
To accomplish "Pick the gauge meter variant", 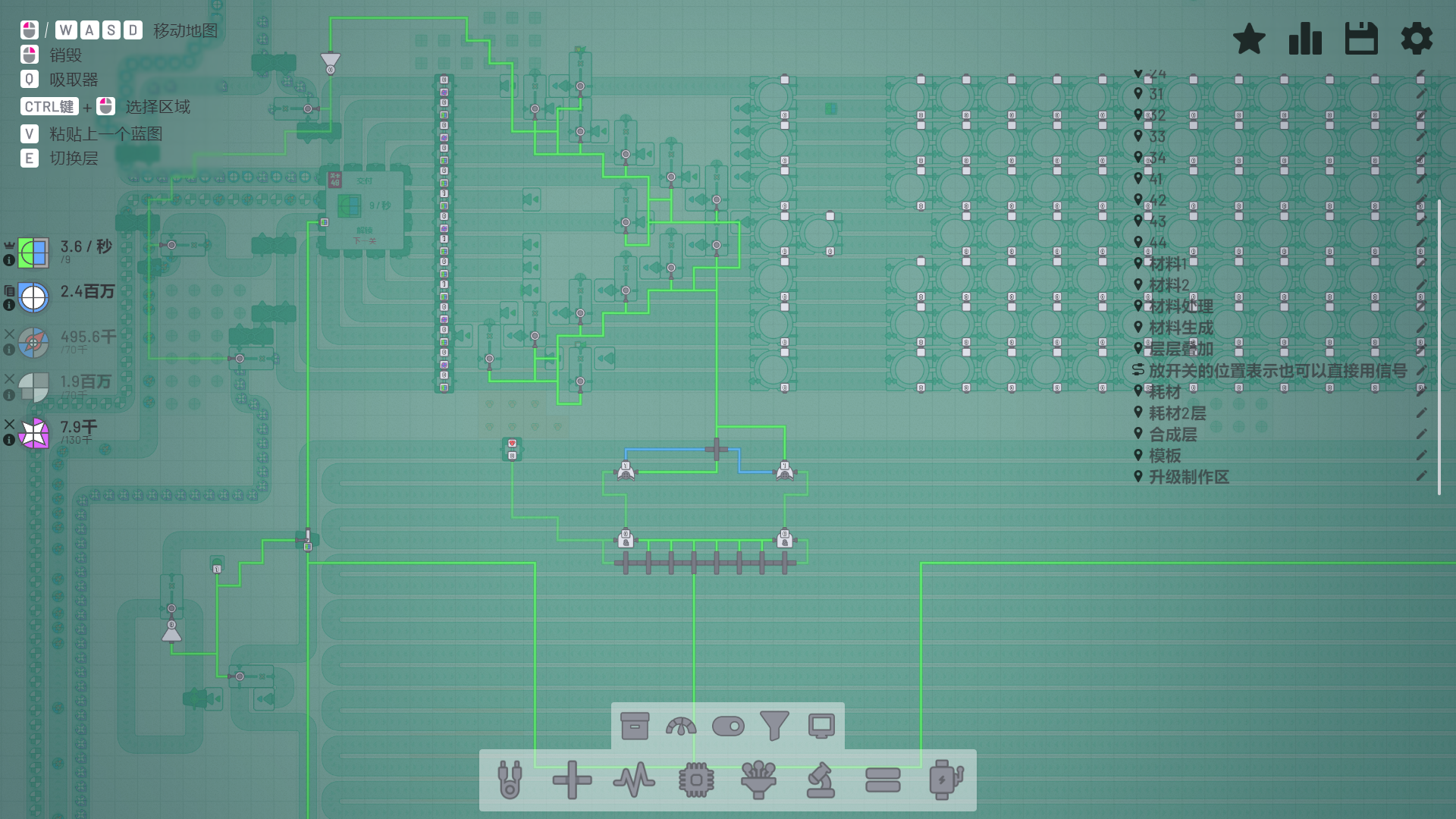I will point(681,726).
